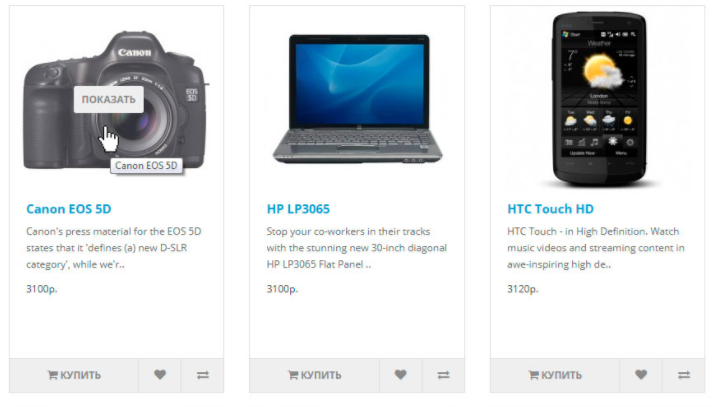Screen dimensions: 713x407
Task: Click the 3120р. price of HTC
Action: [x=522, y=289]
